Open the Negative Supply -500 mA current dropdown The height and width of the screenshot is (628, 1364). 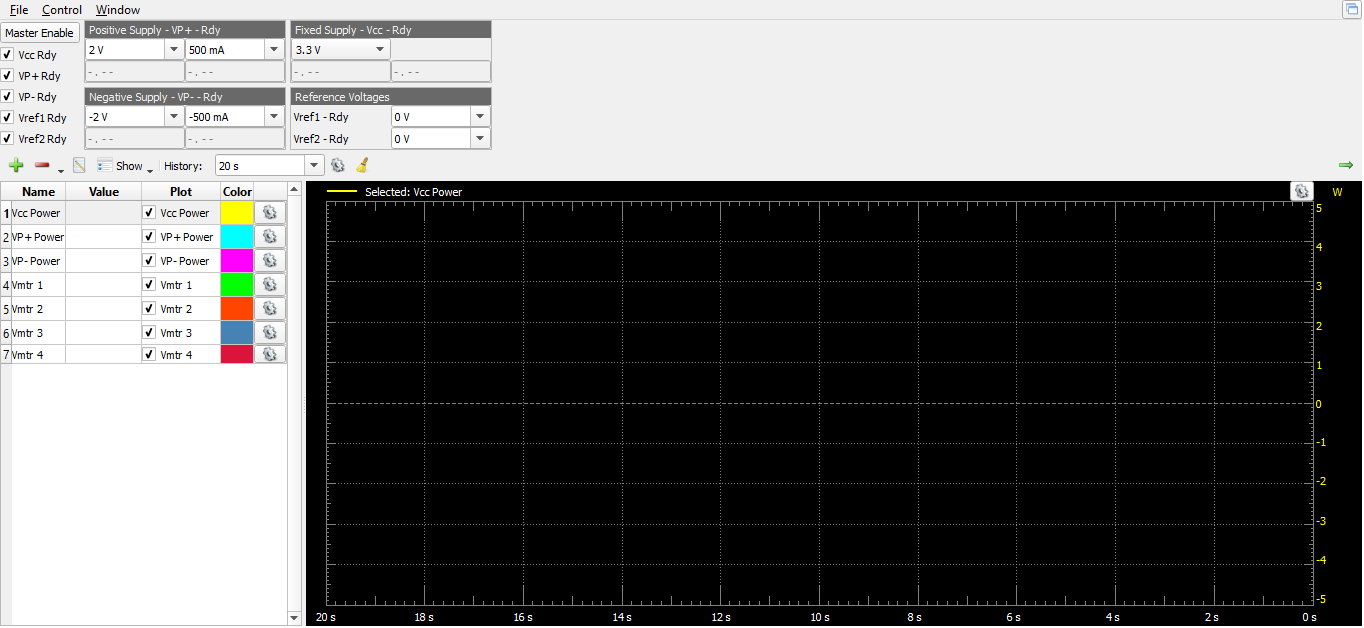point(274,117)
